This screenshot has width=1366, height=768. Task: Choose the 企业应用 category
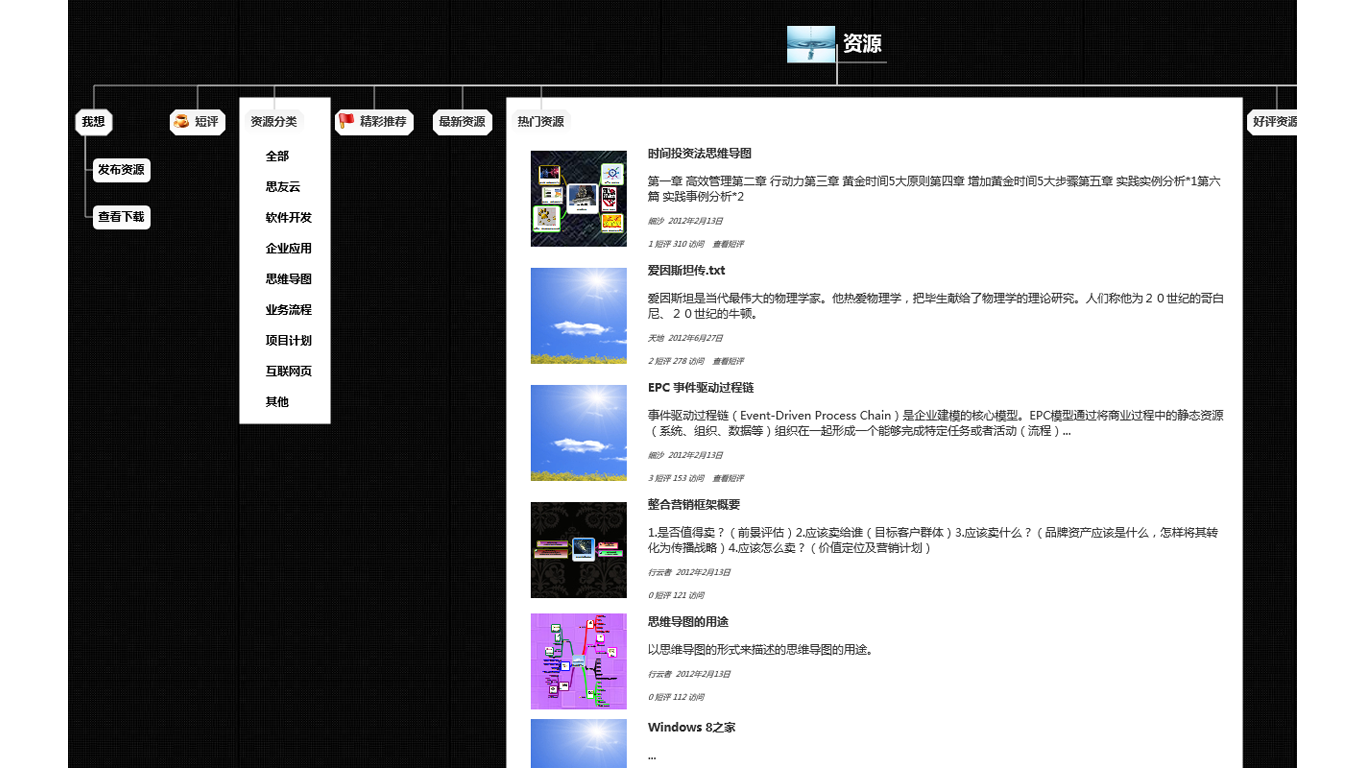(289, 249)
